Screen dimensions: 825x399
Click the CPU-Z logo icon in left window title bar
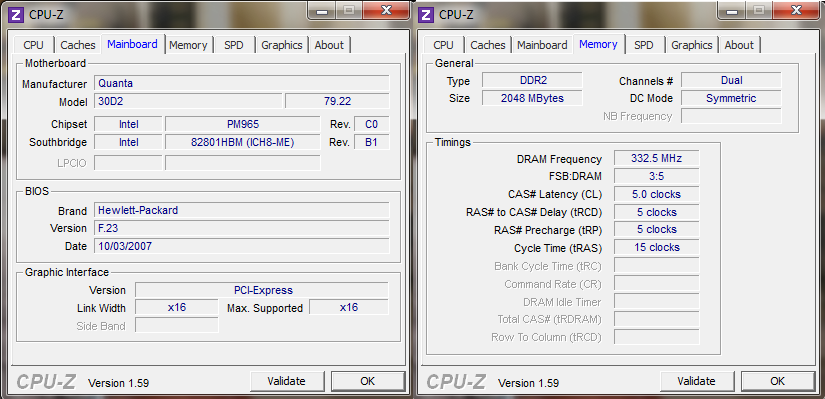pos(16,14)
